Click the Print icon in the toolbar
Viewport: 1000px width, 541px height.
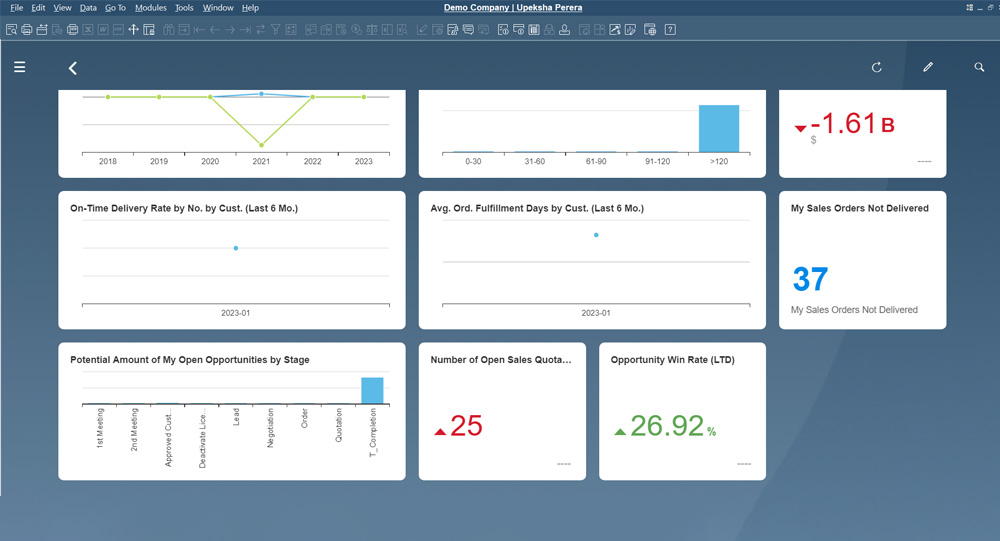click(26, 30)
